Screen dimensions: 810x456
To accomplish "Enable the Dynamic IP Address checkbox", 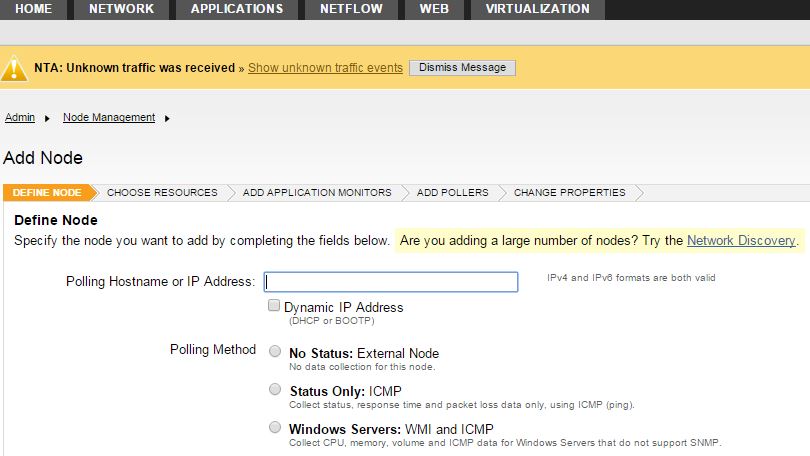I will tap(274, 305).
